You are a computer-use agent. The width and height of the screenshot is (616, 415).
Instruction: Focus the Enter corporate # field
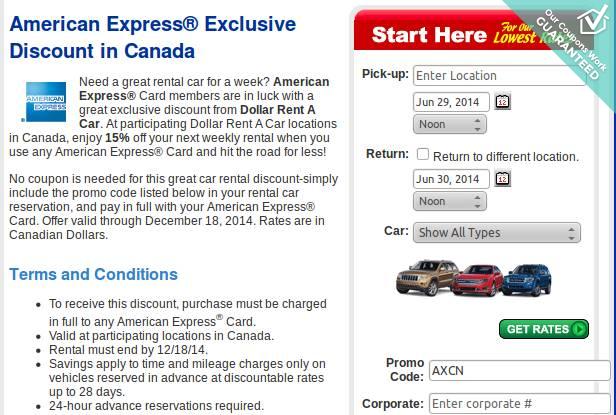(x=520, y=404)
